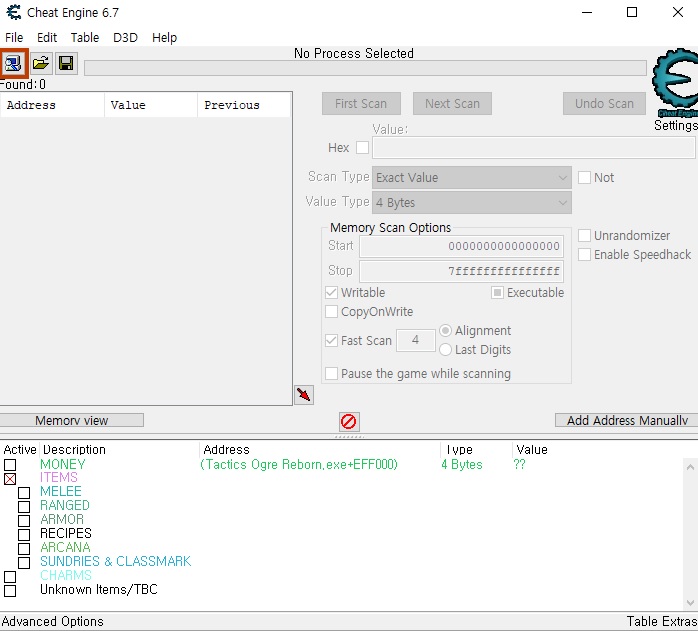Select the MONEY description text
698x631 pixels.
tap(62, 464)
